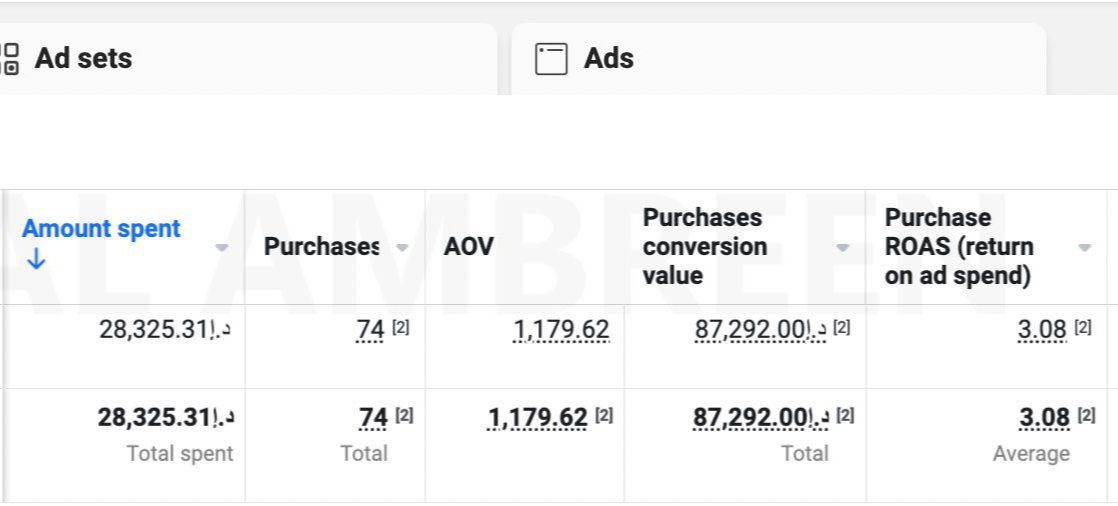Expand the Purchases column dropdown arrow
This screenshot has width=1118, height=506.
click(x=402, y=247)
